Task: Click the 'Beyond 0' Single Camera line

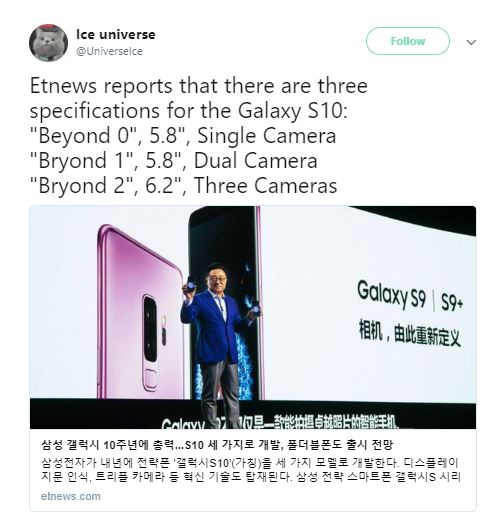Action: 183,135
